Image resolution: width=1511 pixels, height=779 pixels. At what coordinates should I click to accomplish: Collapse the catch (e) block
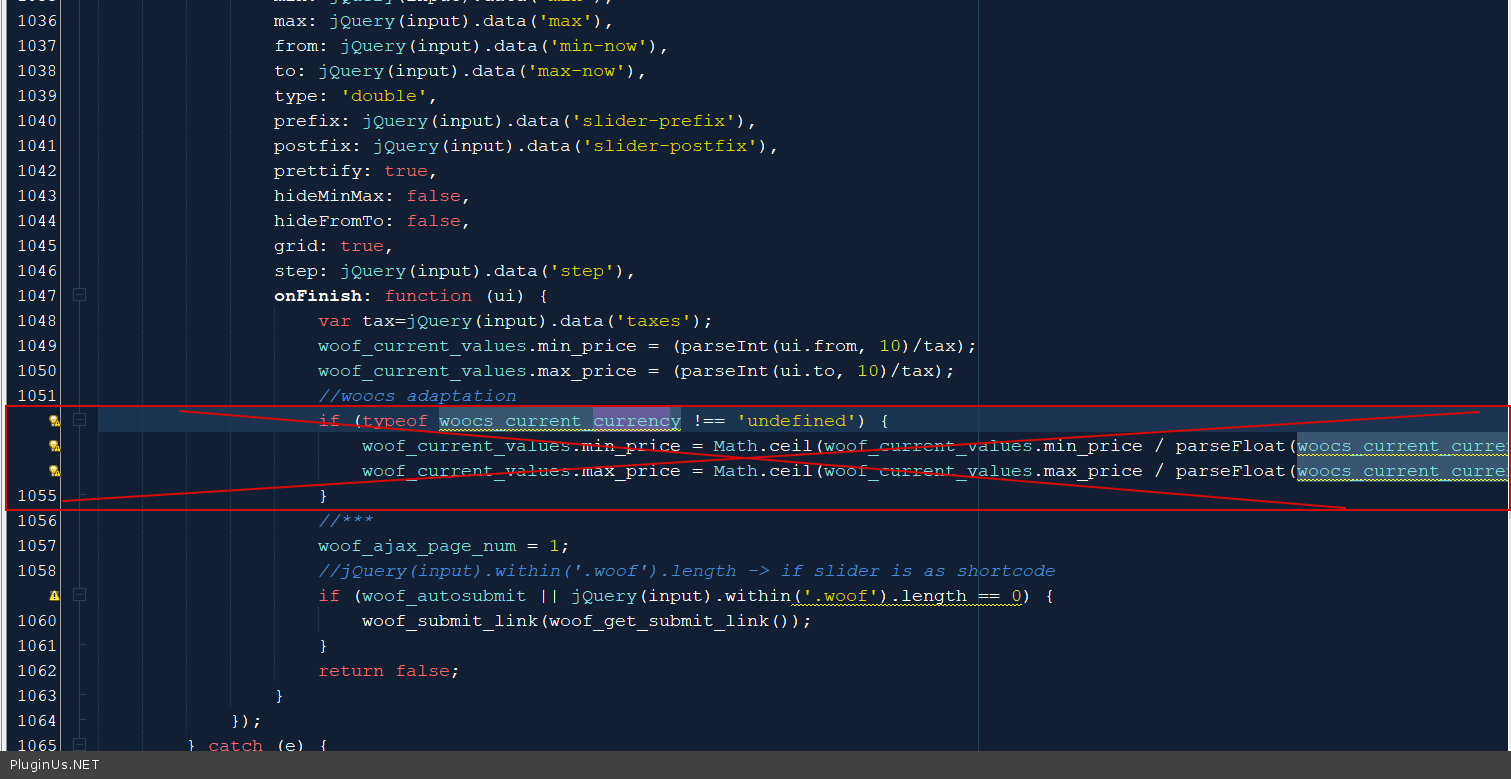click(x=79, y=745)
